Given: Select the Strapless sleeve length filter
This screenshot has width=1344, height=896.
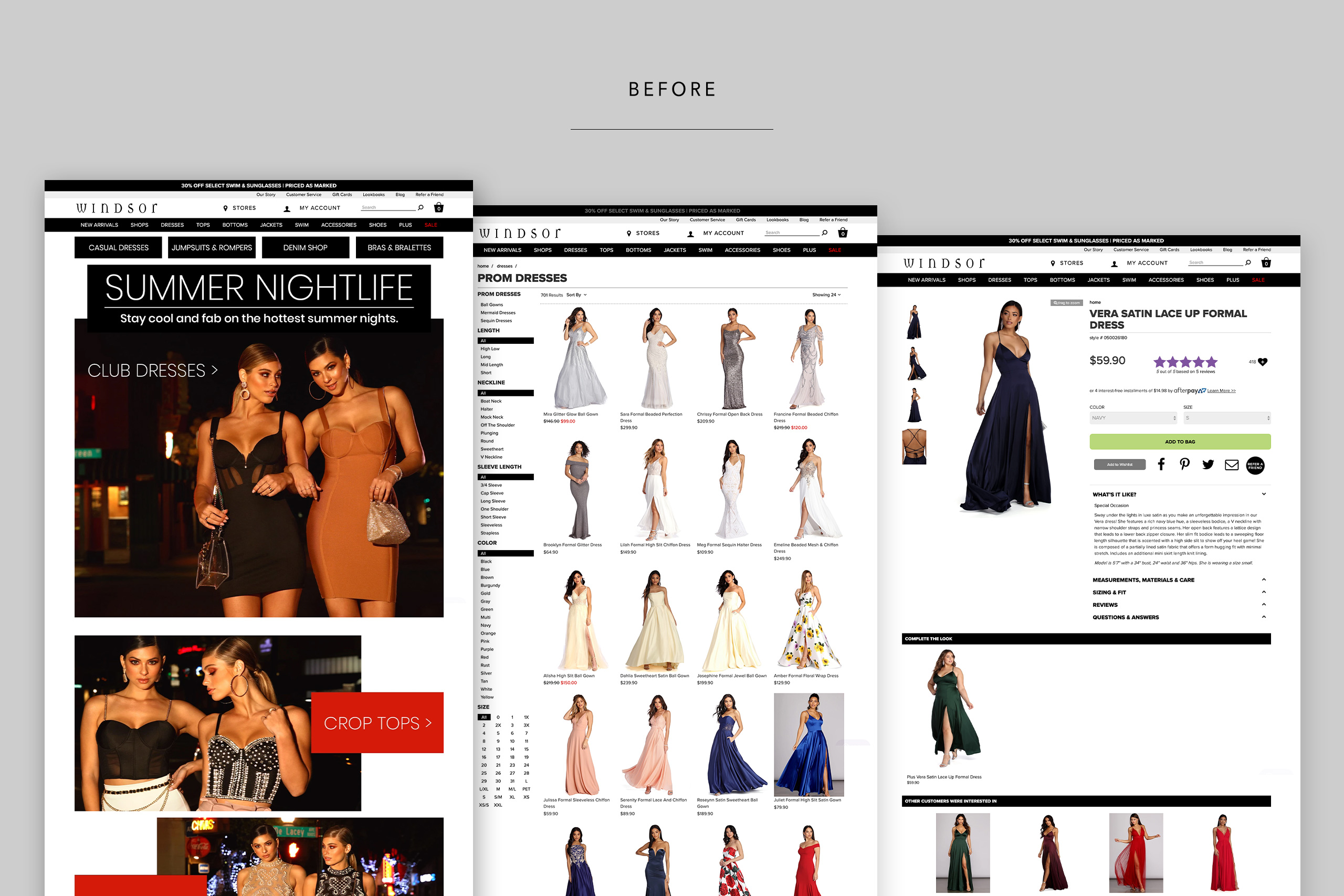Looking at the screenshot, I should [489, 533].
